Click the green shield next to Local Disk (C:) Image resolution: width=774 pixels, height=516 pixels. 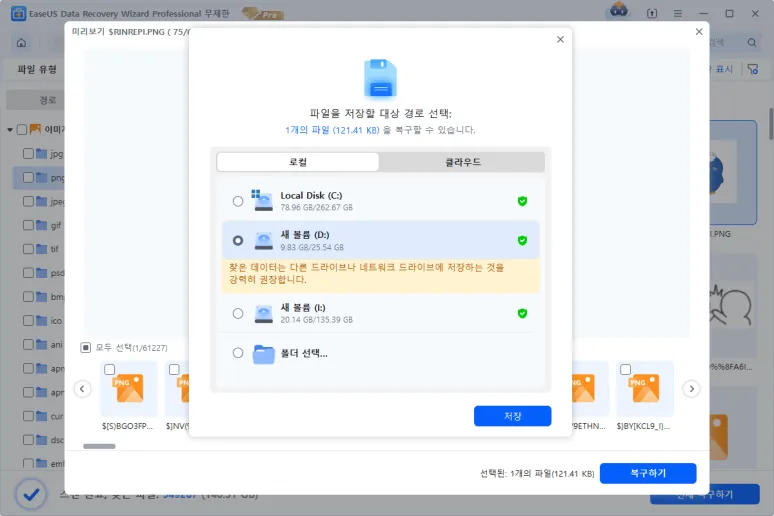(x=522, y=201)
